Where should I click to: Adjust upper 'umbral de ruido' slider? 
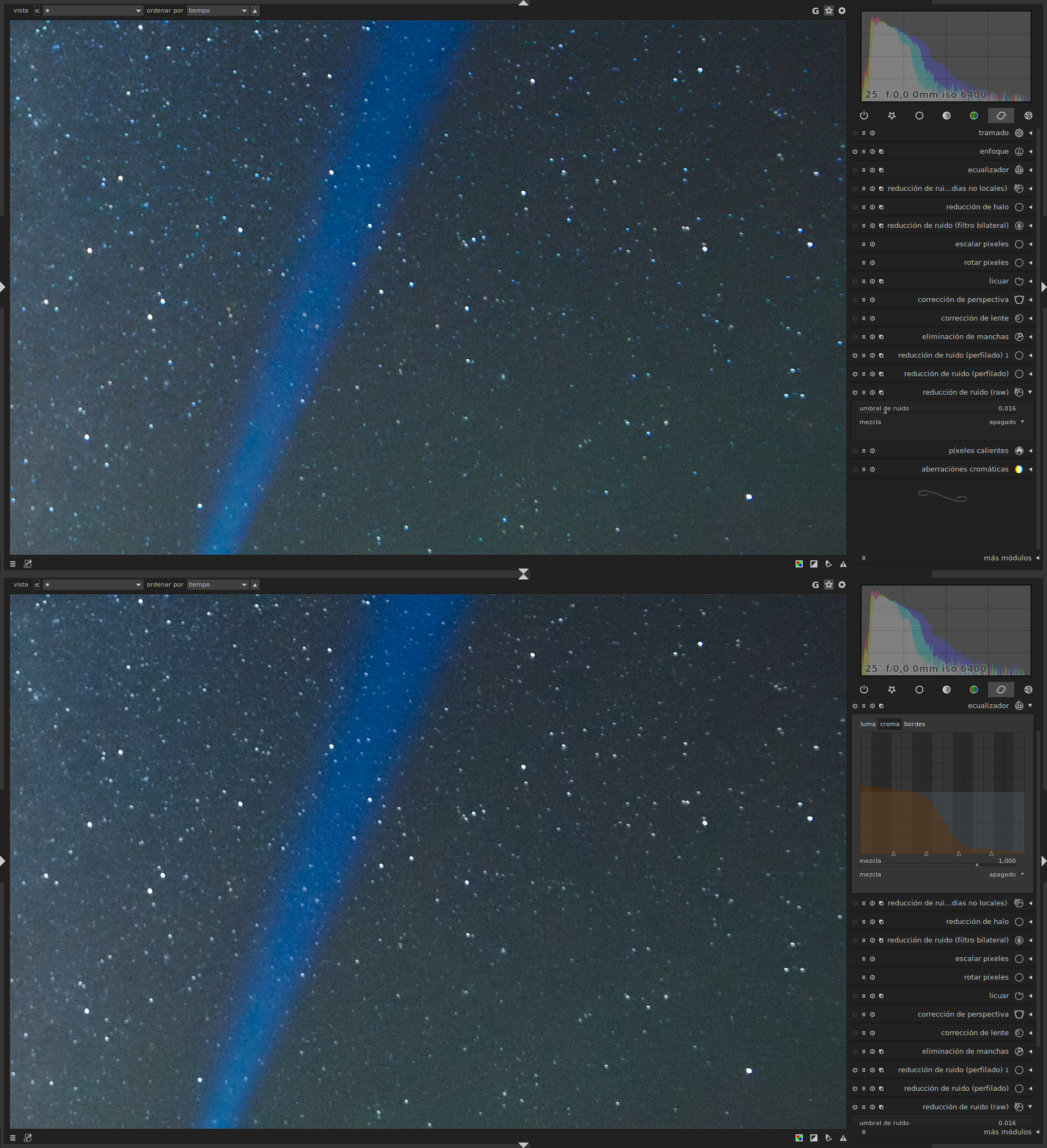coord(937,409)
